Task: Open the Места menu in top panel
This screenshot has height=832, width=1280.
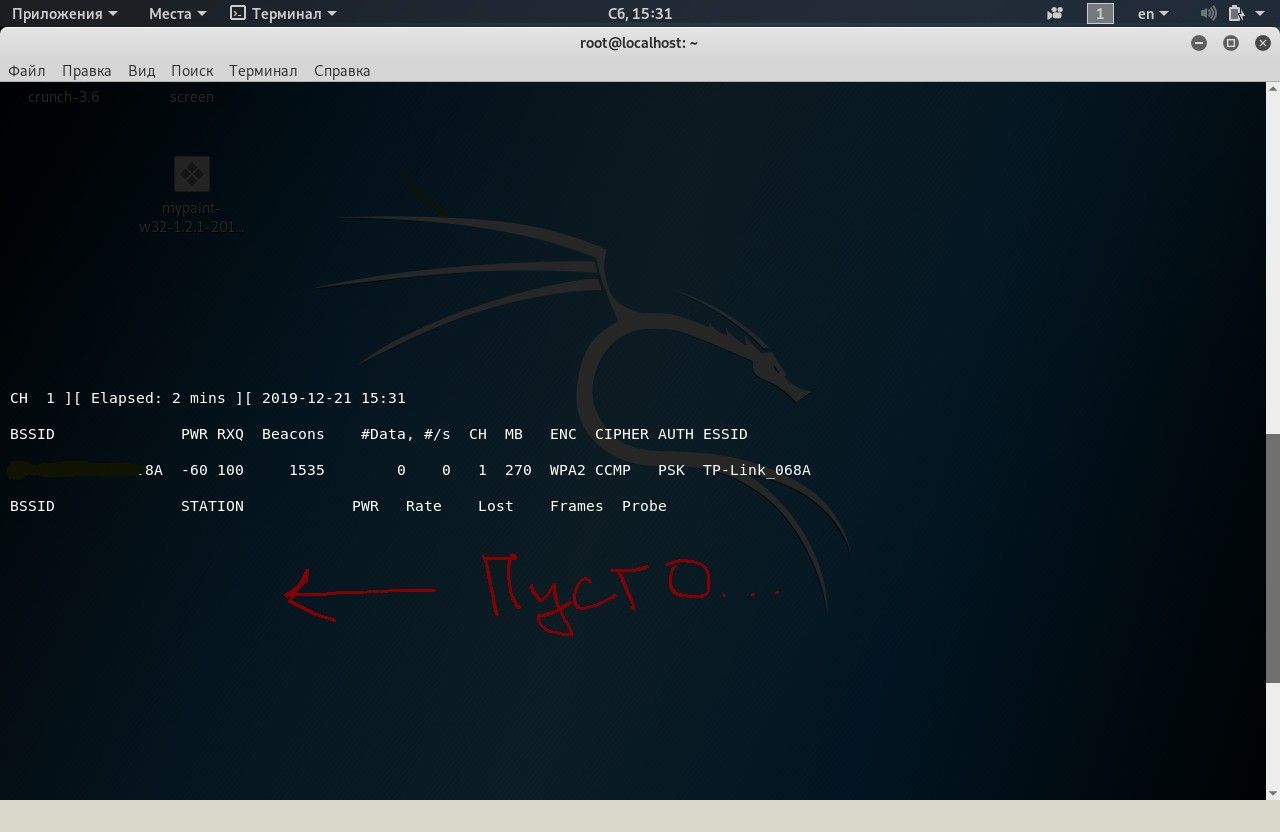Action: [177, 13]
